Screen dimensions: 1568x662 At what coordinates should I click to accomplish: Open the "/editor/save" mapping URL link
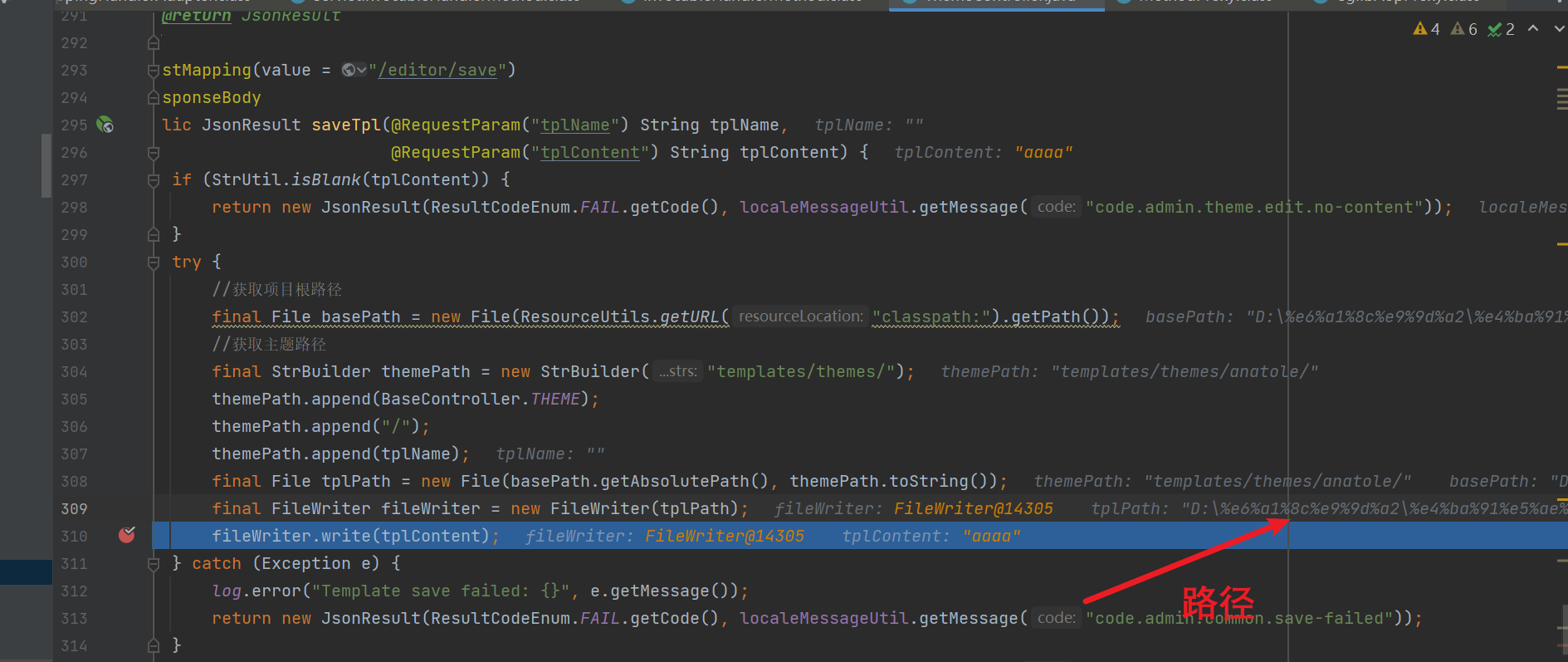[x=437, y=71]
